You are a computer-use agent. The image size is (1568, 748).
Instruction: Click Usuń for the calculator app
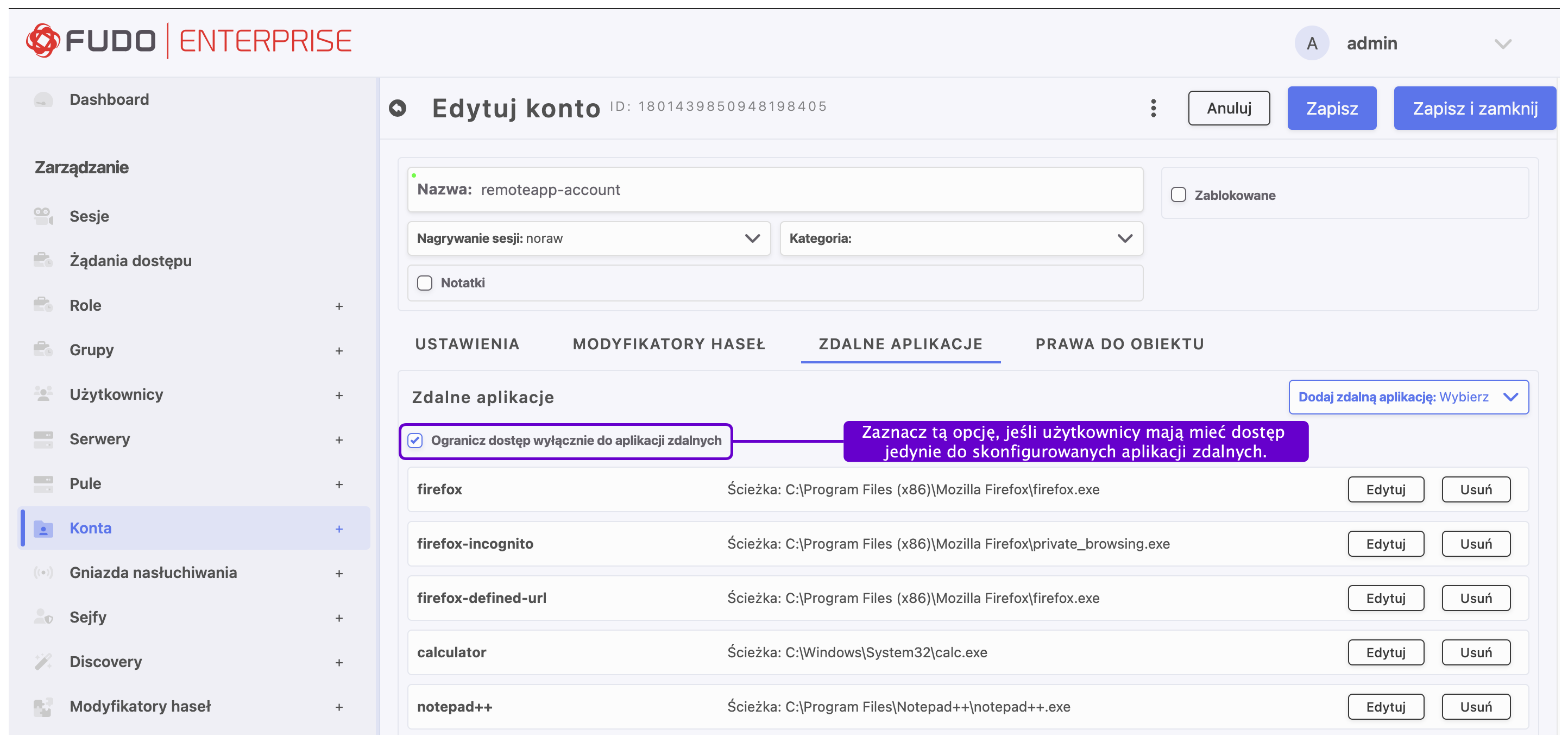click(x=1476, y=652)
